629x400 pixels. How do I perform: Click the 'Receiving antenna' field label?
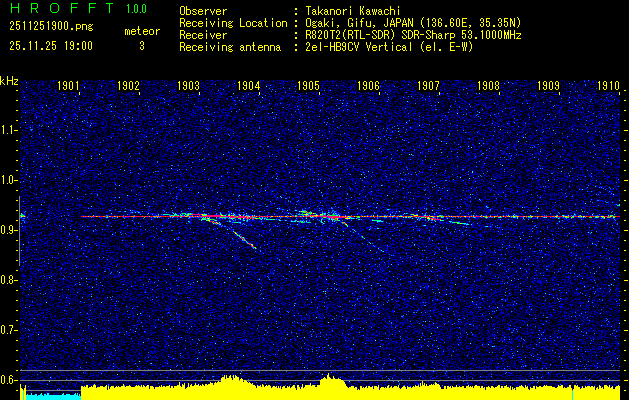pyautogui.click(x=230, y=47)
